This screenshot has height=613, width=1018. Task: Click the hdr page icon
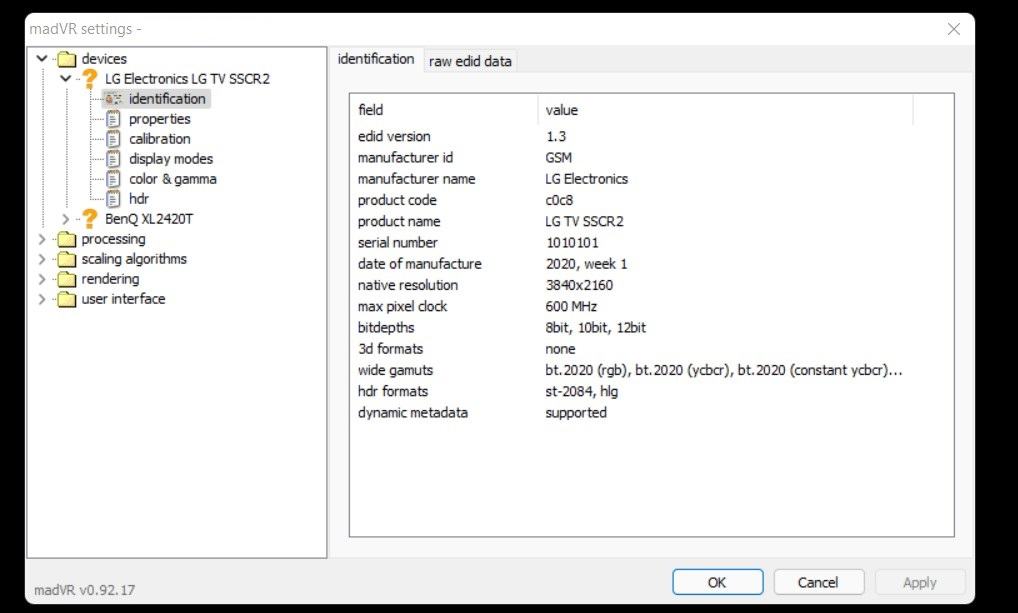[113, 199]
